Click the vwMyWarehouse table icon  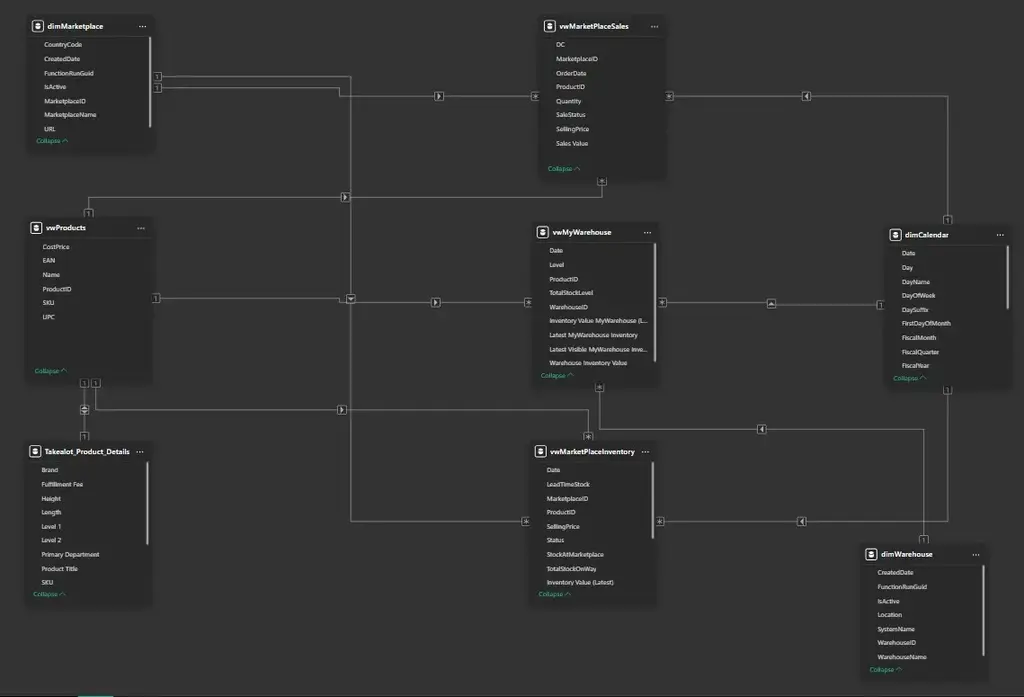(543, 232)
